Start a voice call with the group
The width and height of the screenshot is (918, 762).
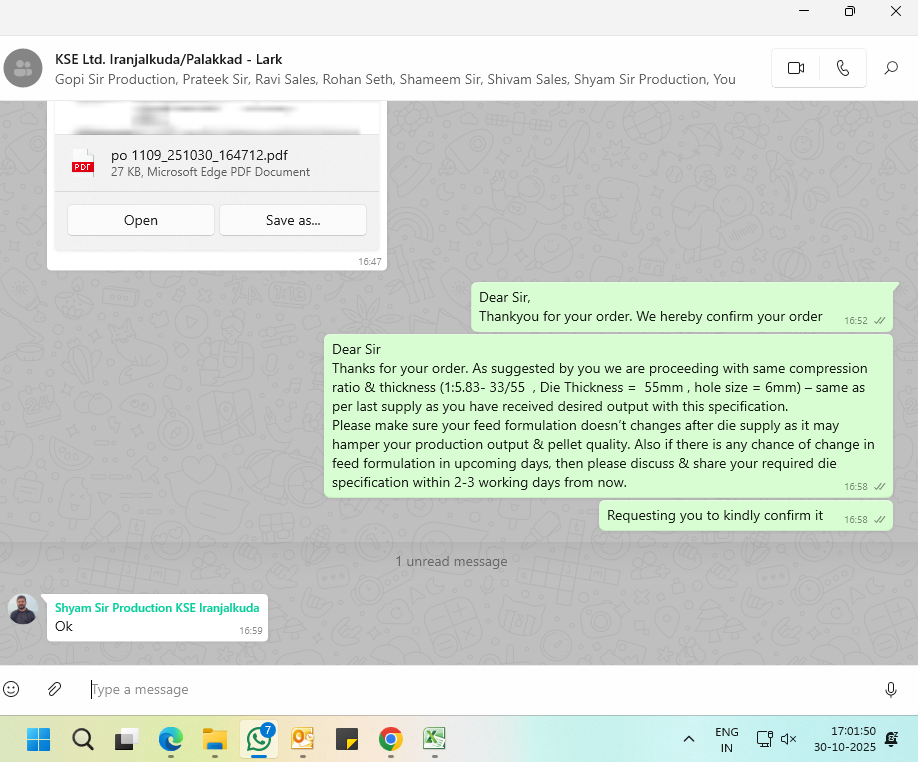pyautogui.click(x=842, y=68)
